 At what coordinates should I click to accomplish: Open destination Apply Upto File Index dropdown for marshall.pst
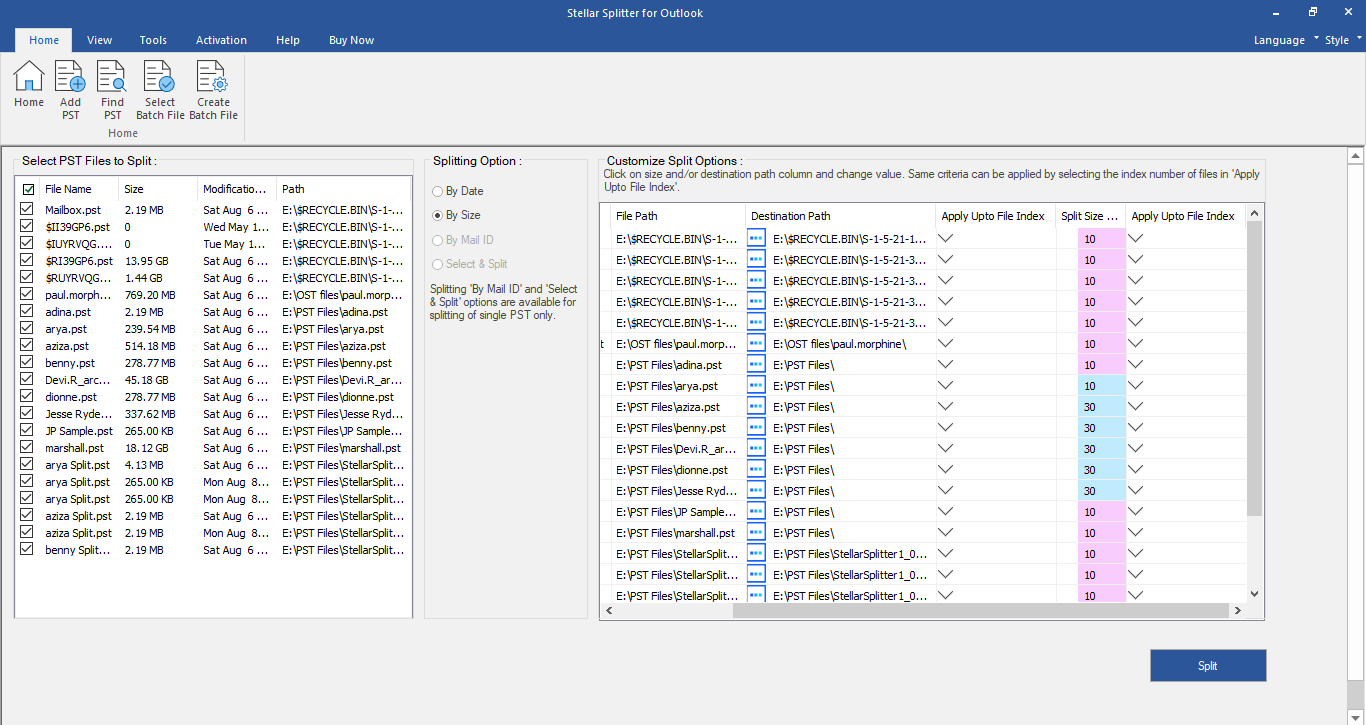tap(945, 532)
